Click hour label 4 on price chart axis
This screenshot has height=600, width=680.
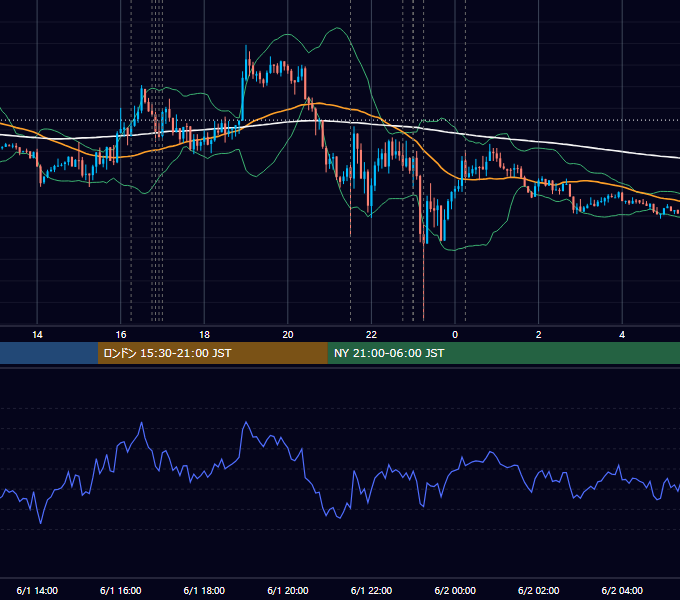(622, 335)
